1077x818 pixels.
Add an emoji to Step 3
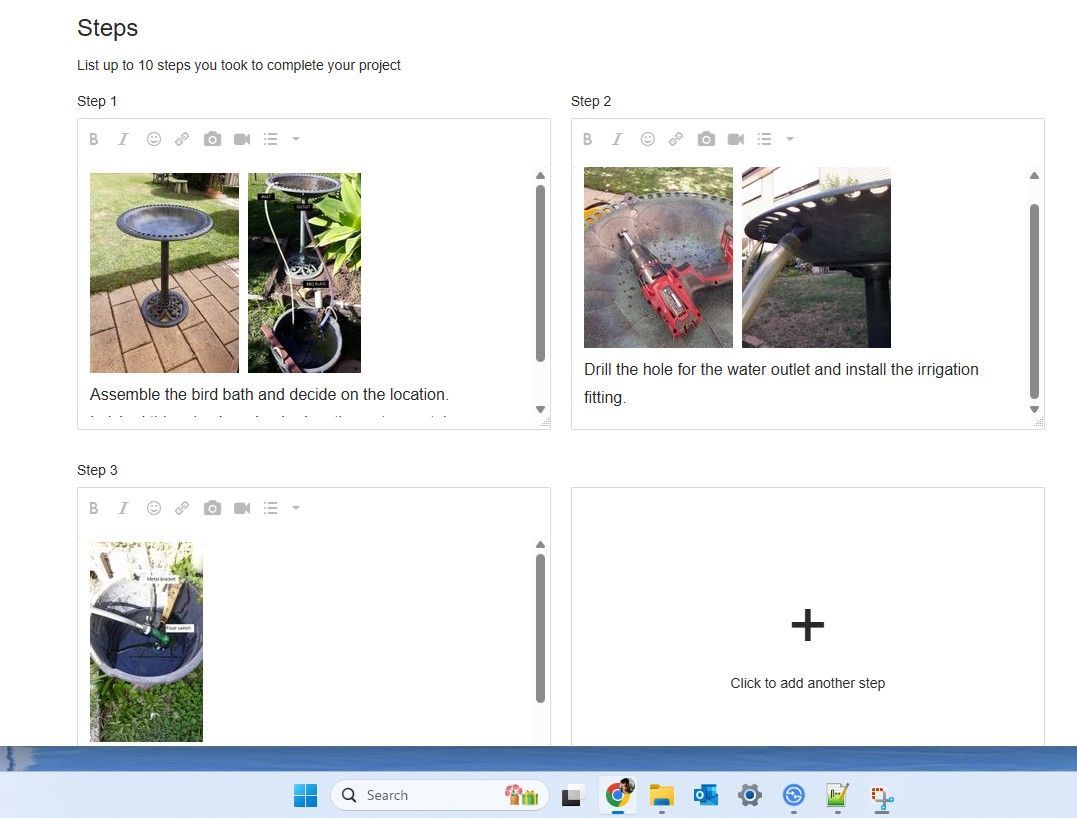[x=153, y=508]
